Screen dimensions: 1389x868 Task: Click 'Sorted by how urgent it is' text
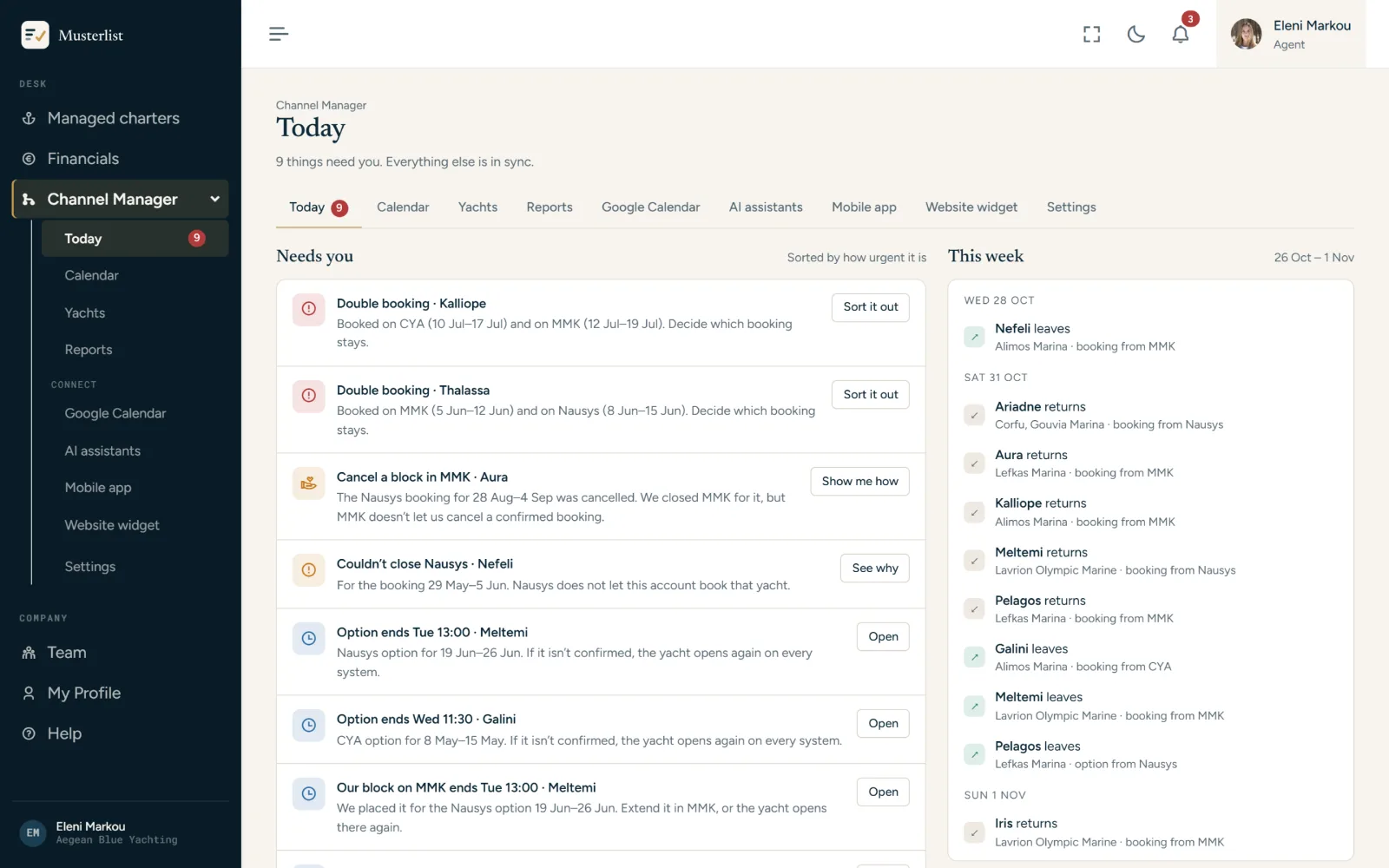pos(857,258)
